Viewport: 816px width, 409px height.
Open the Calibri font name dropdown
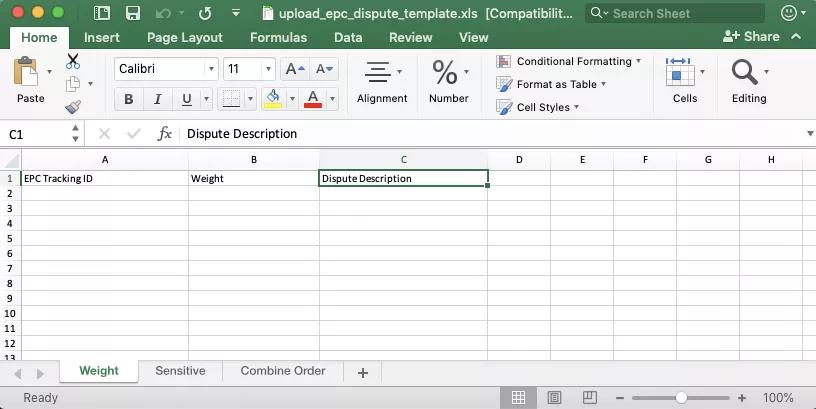(211, 69)
